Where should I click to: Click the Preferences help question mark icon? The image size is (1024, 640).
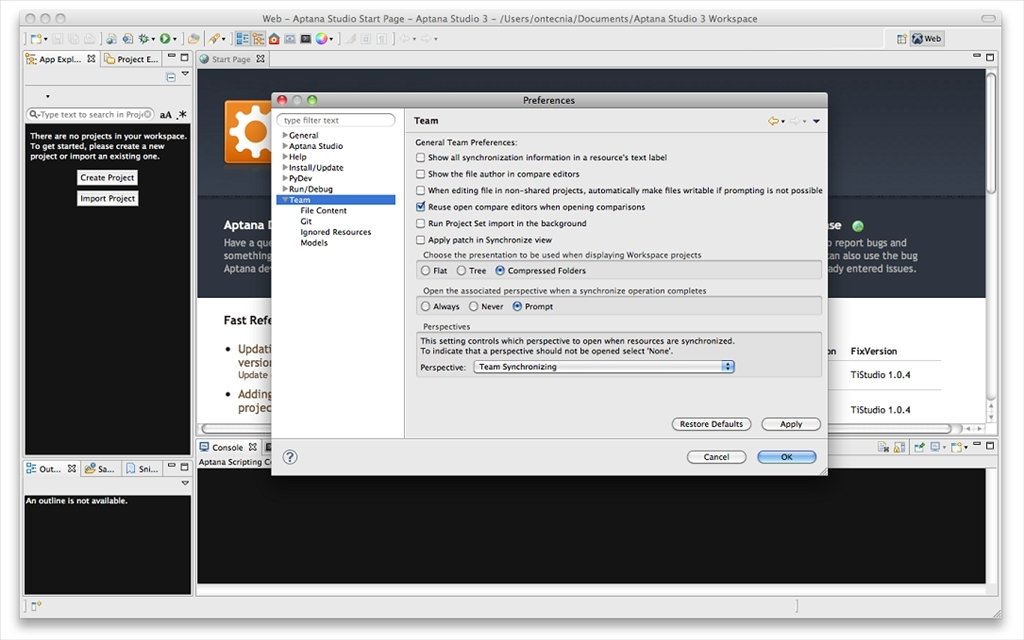point(290,456)
